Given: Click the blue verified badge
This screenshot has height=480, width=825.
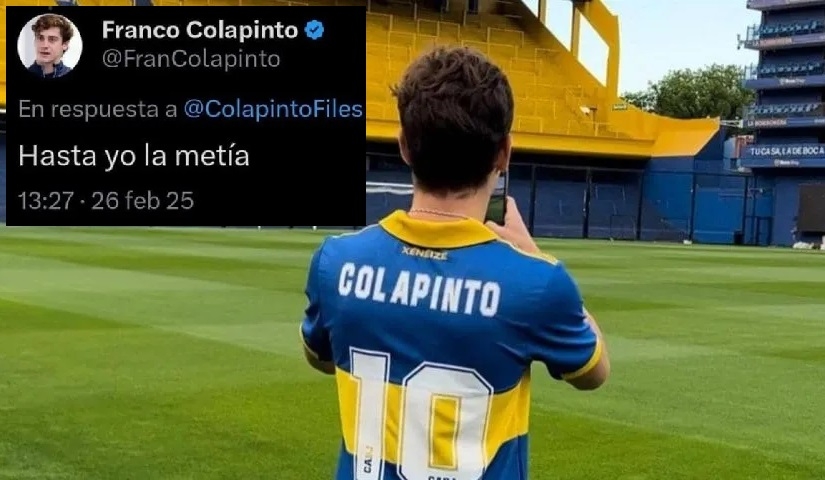Looking at the screenshot, I should coord(315,31).
